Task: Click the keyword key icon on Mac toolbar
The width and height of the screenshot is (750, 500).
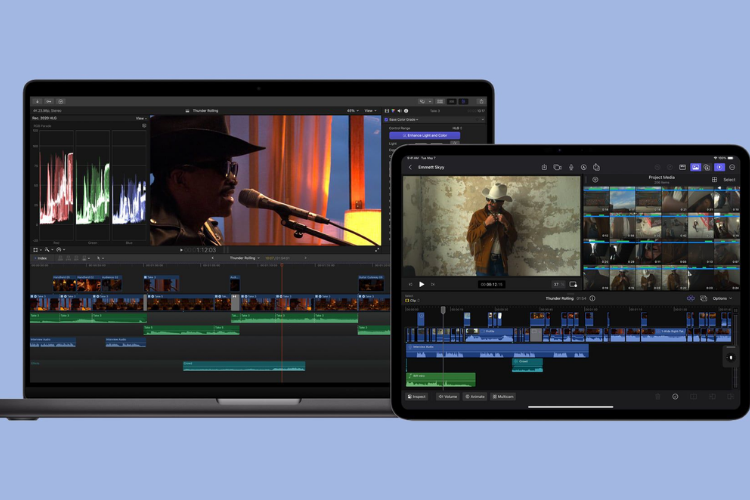Action: [x=49, y=101]
